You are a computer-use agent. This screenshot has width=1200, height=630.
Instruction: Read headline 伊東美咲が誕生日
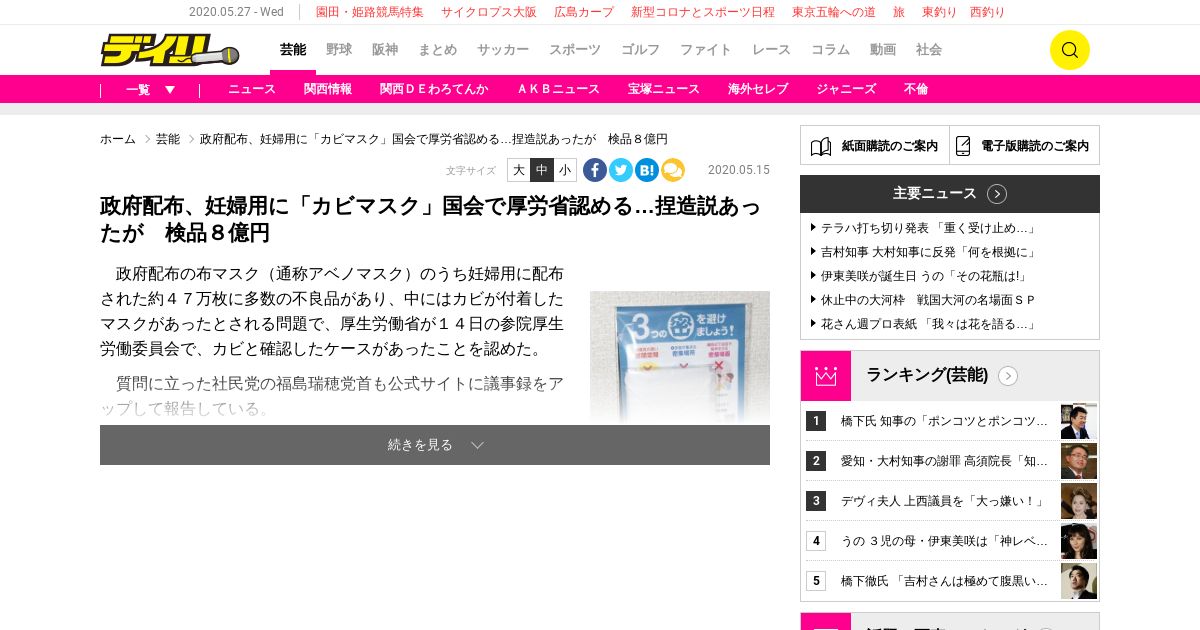coord(924,276)
